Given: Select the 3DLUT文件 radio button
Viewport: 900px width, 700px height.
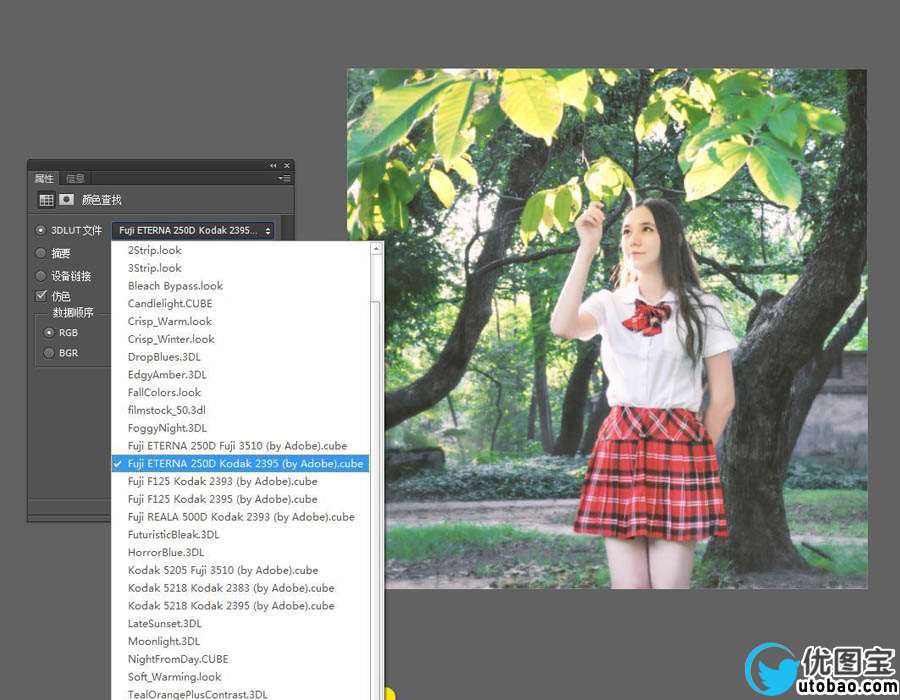Looking at the screenshot, I should click(40, 230).
